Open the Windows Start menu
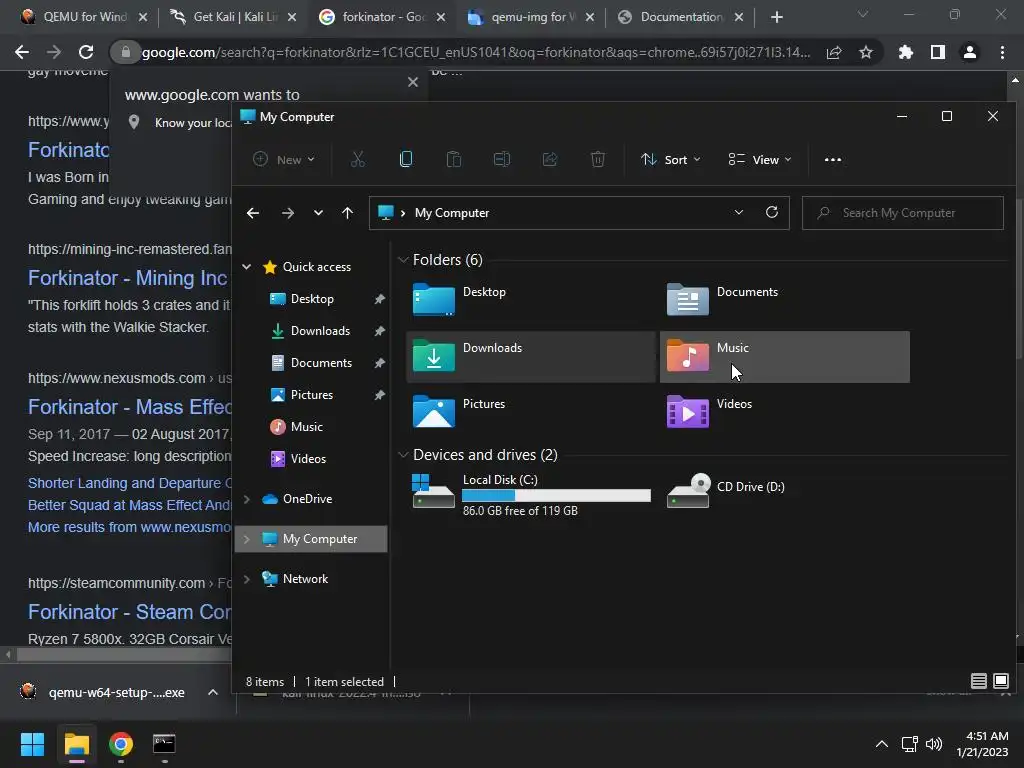 click(x=32, y=743)
